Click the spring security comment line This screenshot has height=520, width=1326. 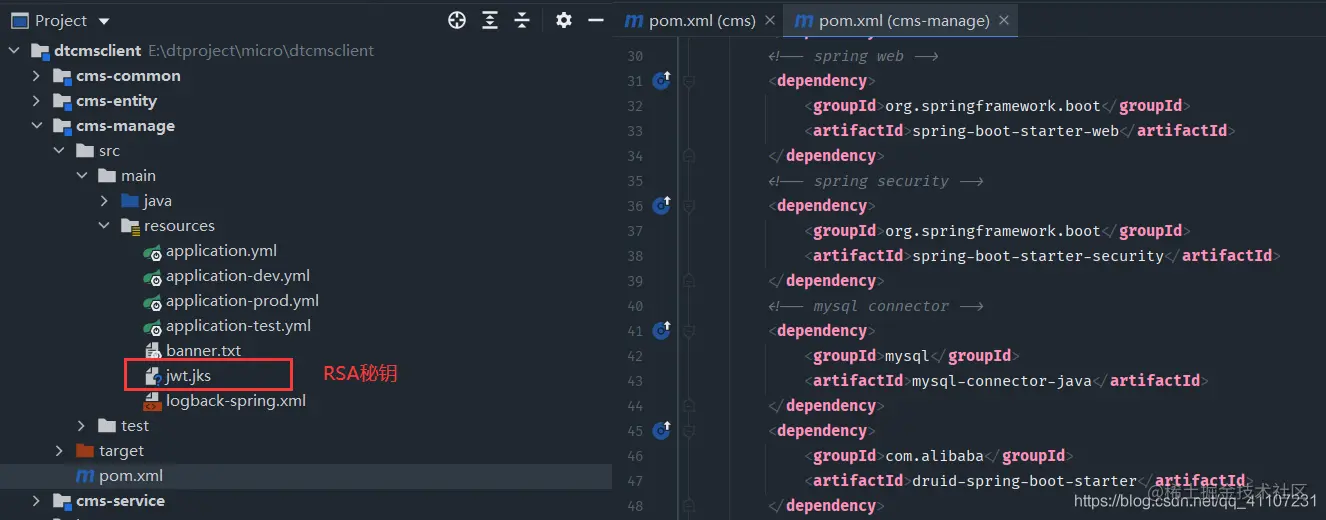tap(876, 181)
